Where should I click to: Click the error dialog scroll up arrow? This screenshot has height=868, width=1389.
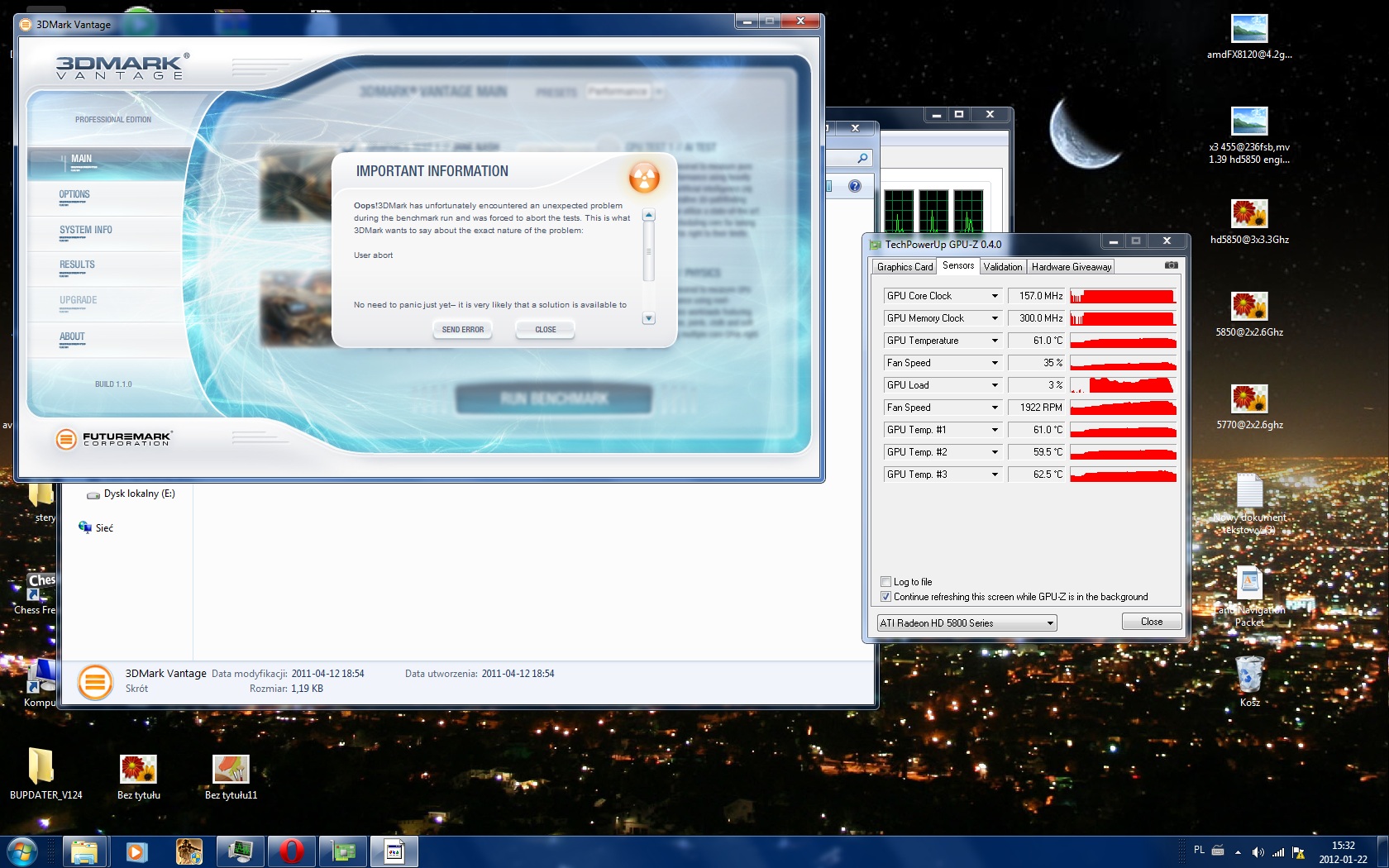coord(649,215)
